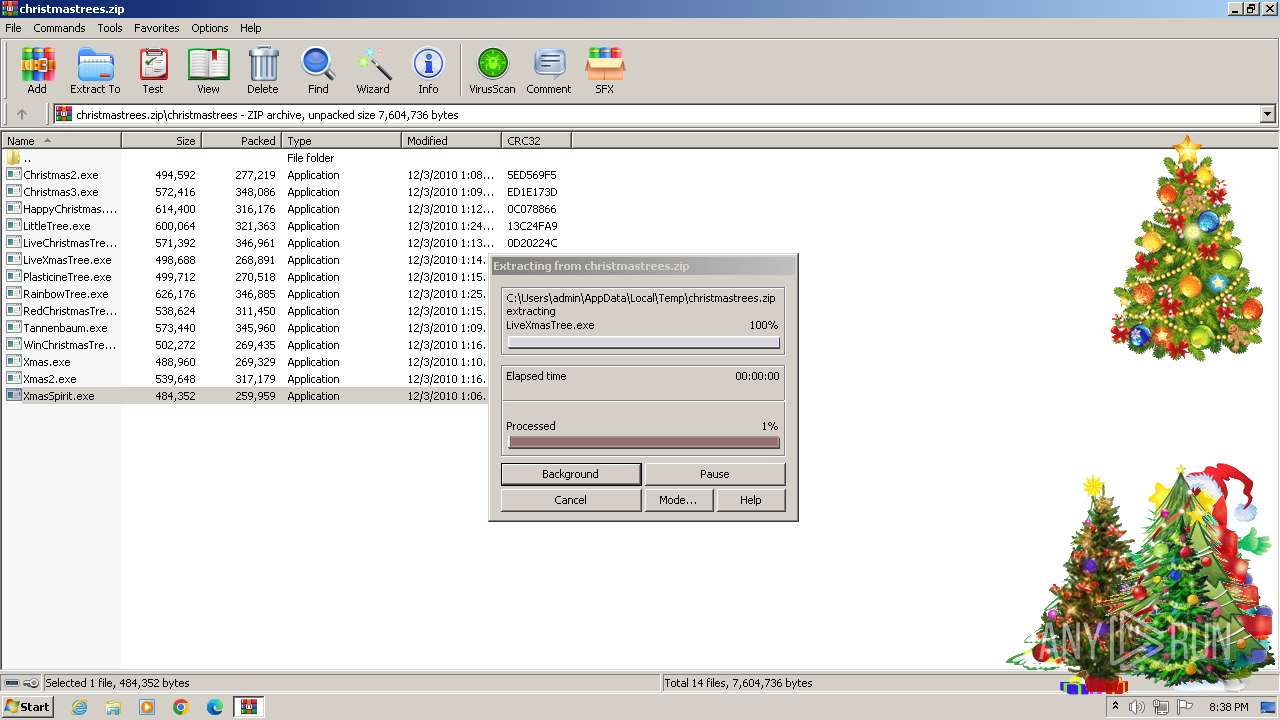
Task: Click the Action Center flag icon
Action: (1185, 707)
